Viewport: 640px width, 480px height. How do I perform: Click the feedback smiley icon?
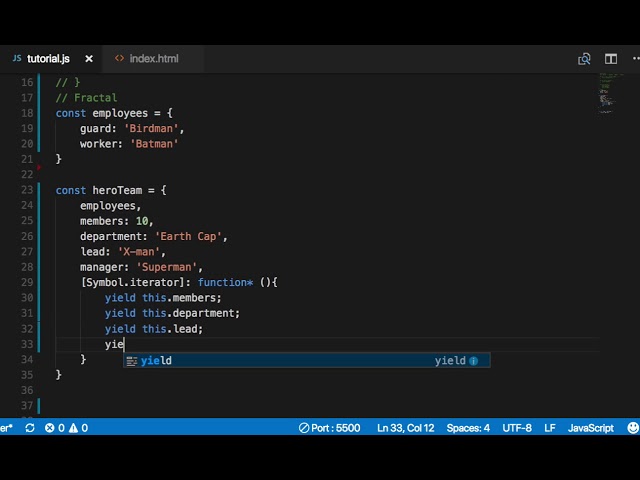[x=633, y=428]
